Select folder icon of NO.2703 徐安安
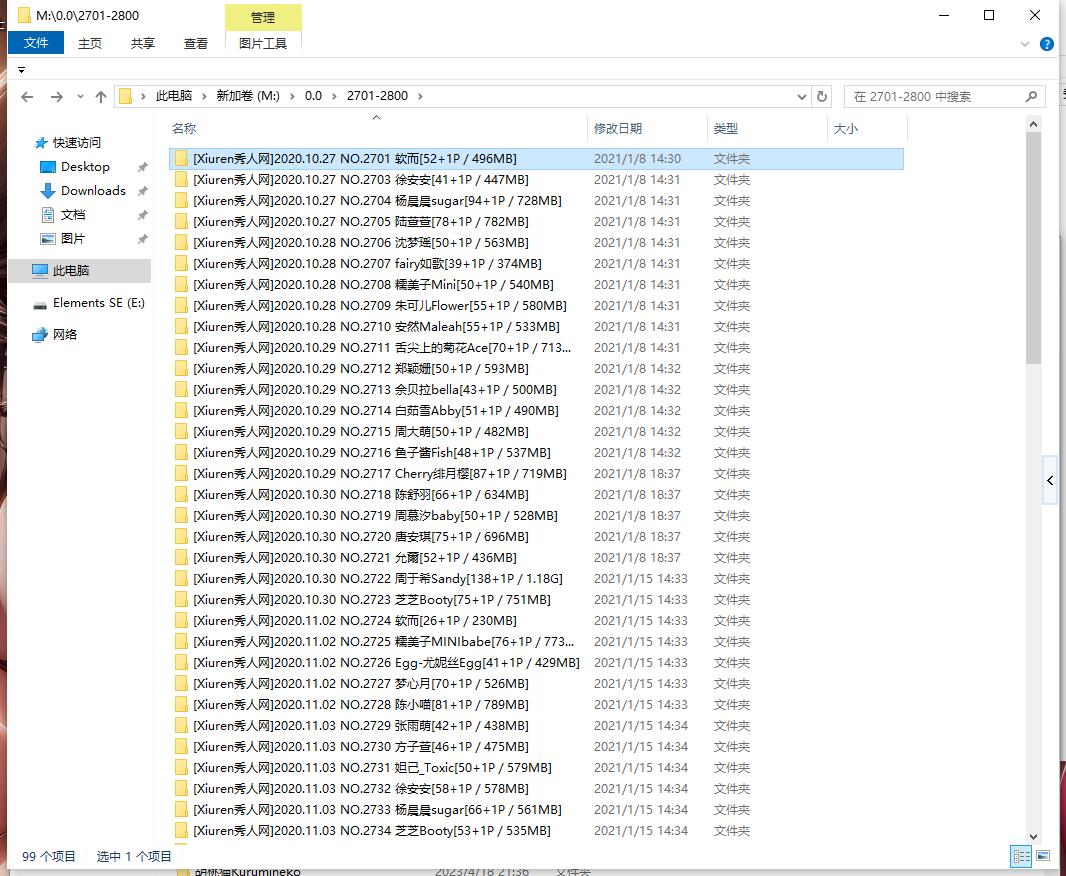Image resolution: width=1066 pixels, height=876 pixels. click(181, 179)
